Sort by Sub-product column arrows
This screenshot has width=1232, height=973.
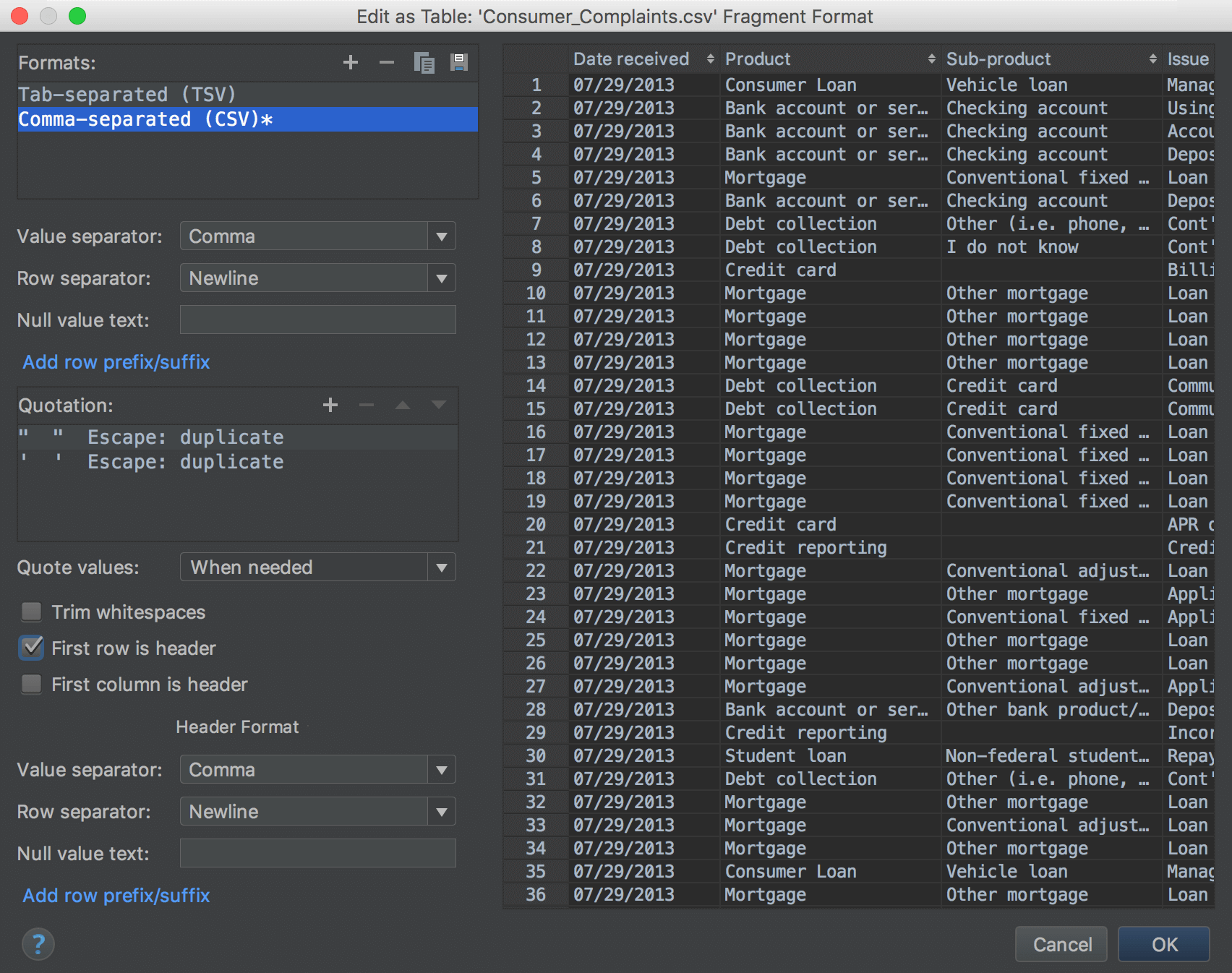(1152, 59)
